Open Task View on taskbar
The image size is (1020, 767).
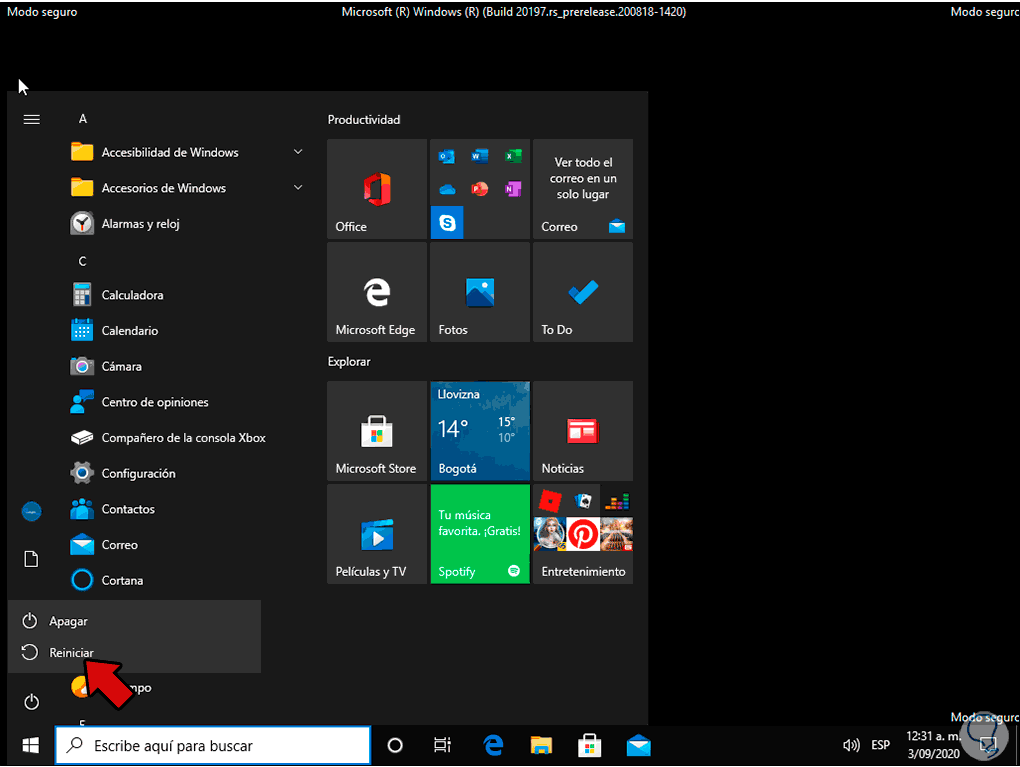[442, 746]
